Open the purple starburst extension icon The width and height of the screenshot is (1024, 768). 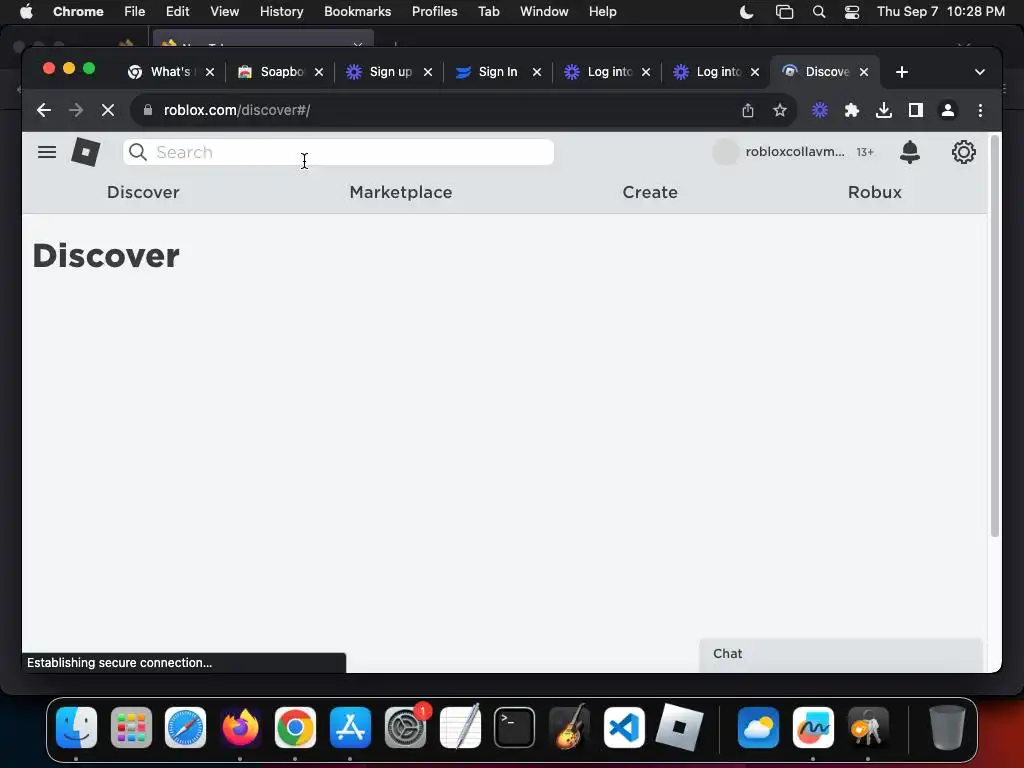(x=820, y=110)
